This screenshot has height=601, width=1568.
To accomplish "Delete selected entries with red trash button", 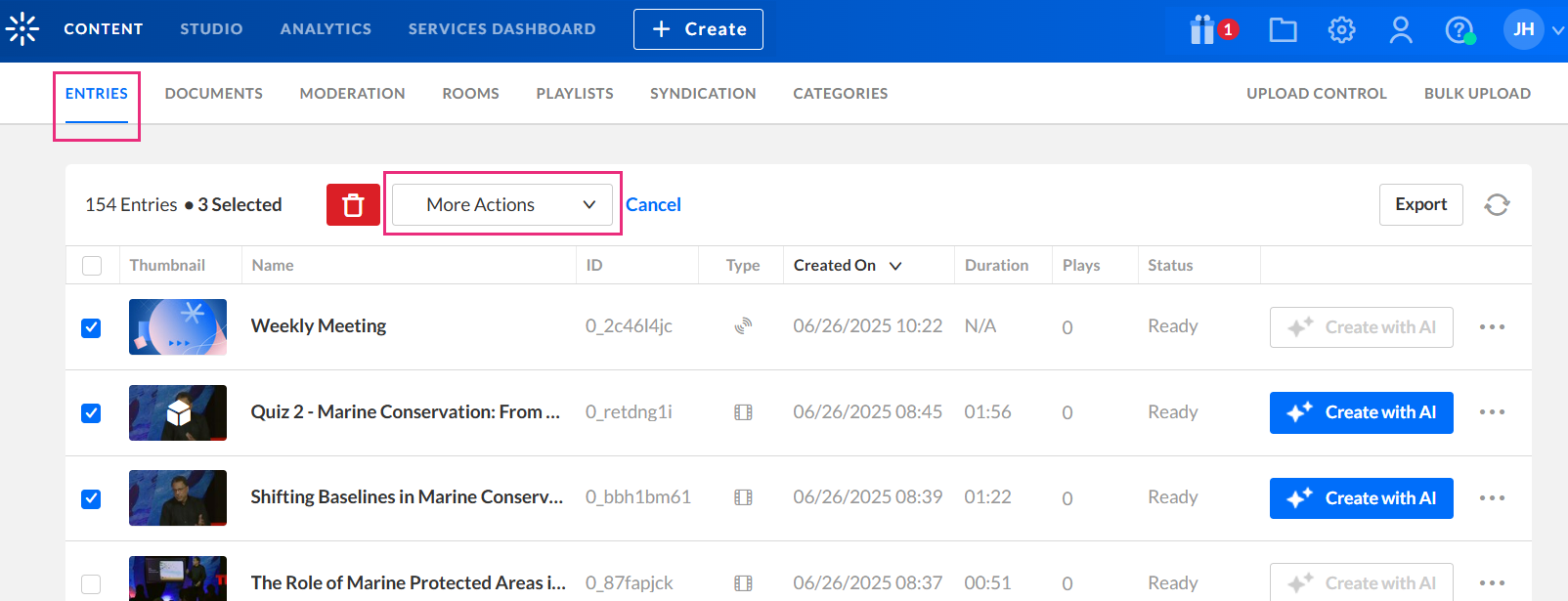I will coord(353,205).
